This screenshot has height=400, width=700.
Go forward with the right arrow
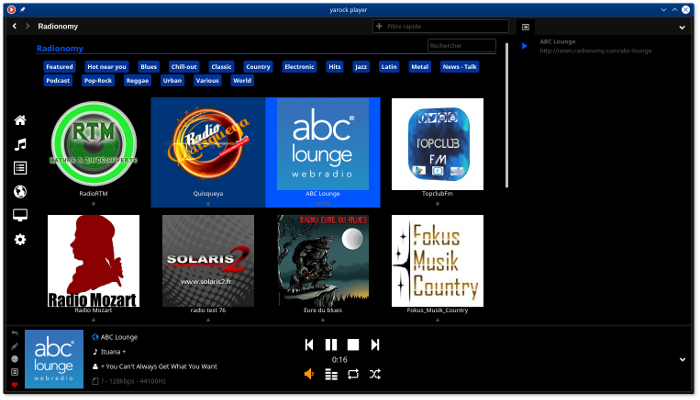click(28, 26)
